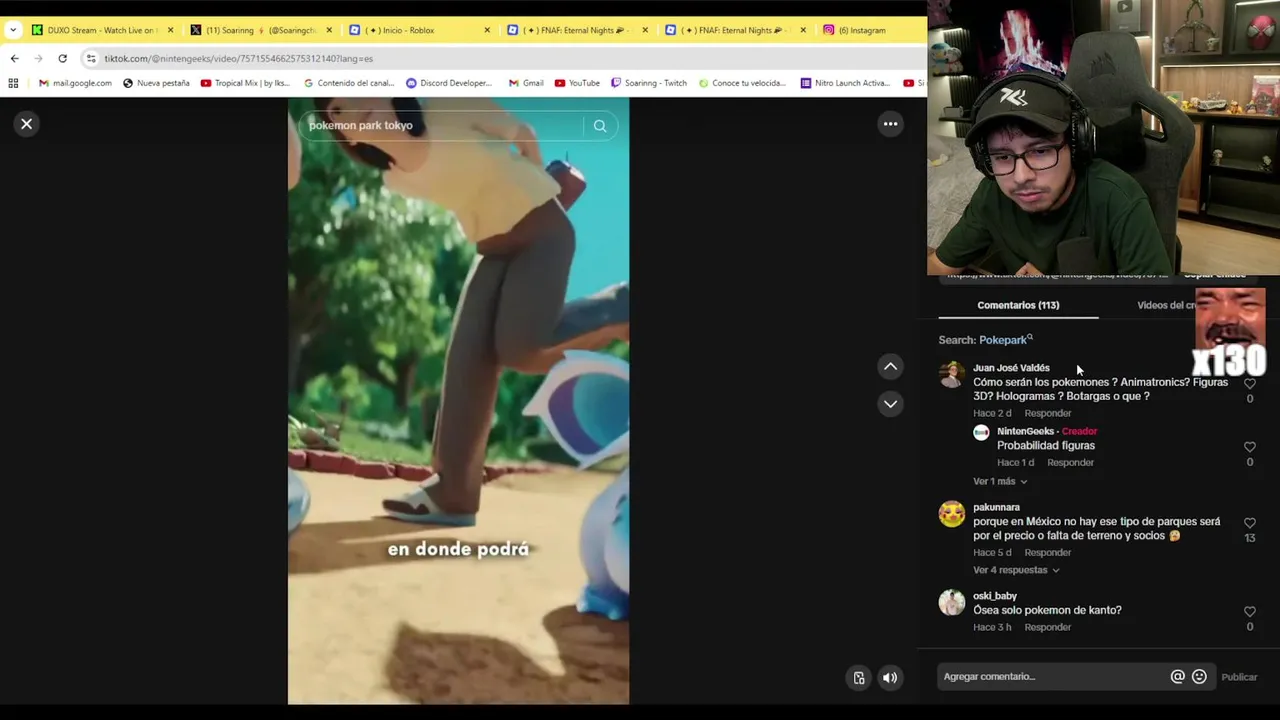Open Juan José Valdés' profile avatar
The height and width of the screenshot is (720, 1280).
(952, 374)
